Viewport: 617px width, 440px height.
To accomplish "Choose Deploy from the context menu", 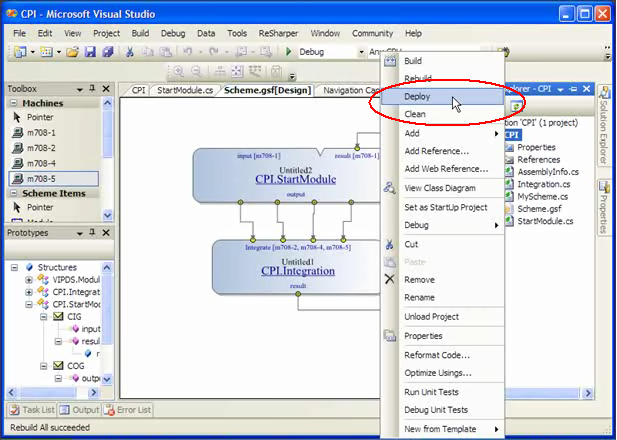I will click(x=442, y=96).
